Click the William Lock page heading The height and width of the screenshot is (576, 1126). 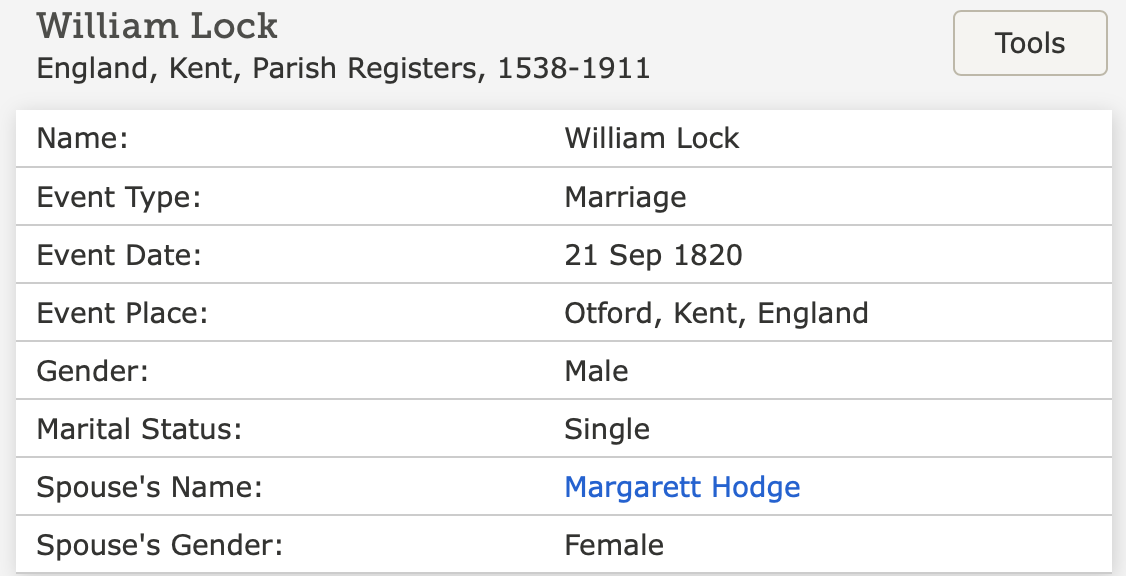tap(157, 25)
